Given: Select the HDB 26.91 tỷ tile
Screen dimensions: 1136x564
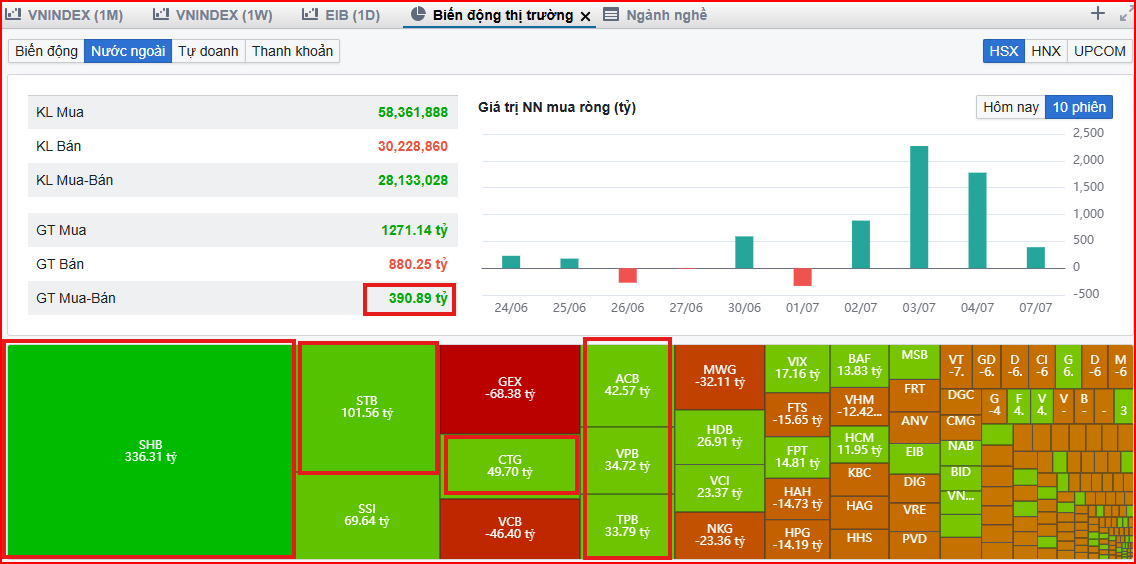Looking at the screenshot, I should (x=719, y=436).
